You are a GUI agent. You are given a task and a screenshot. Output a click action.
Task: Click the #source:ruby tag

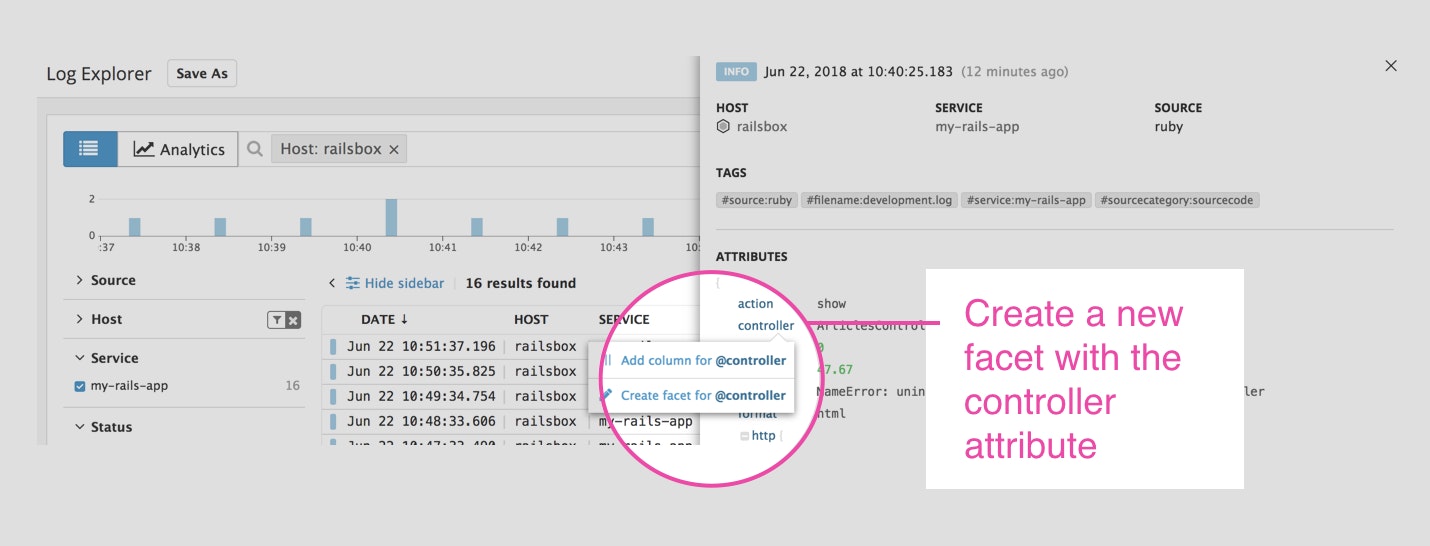pos(756,200)
